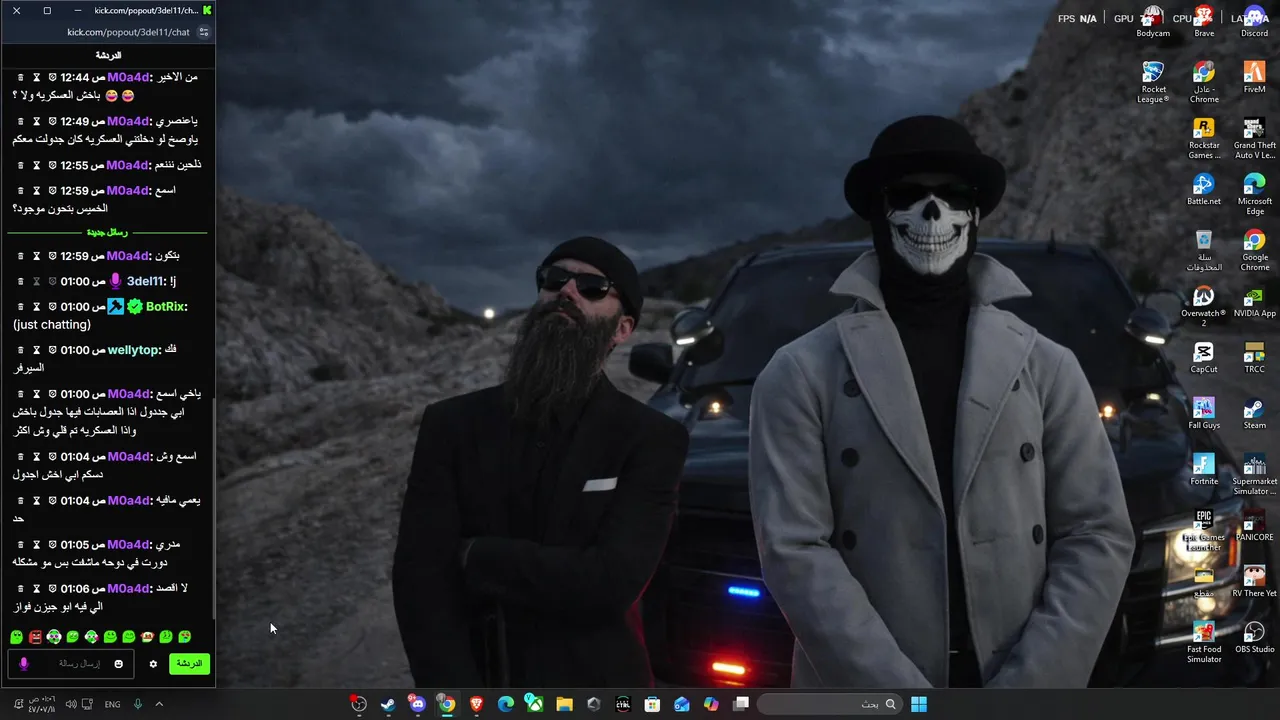Open Battle.net desktop shortcut

coord(1204,190)
